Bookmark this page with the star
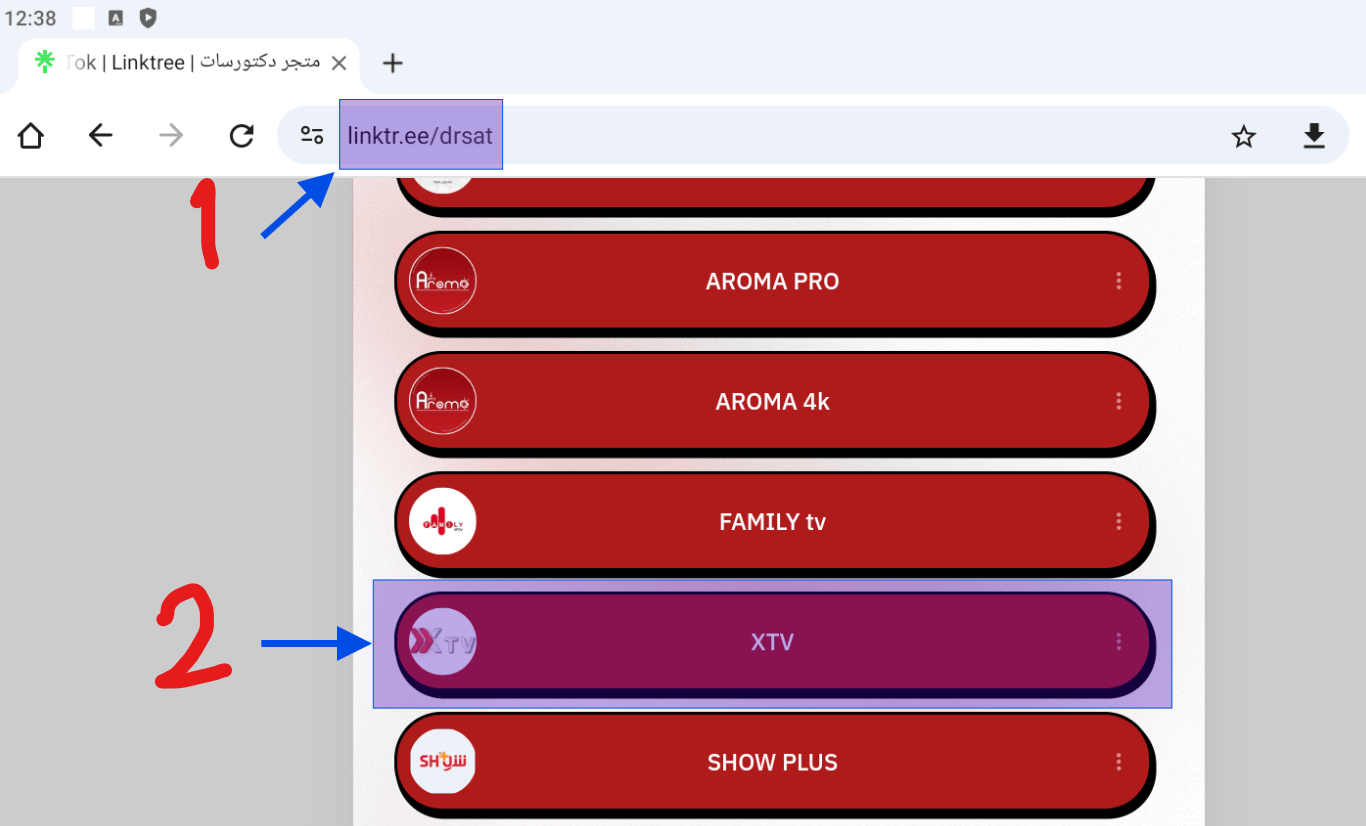The height and width of the screenshot is (826, 1366). pyautogui.click(x=1243, y=136)
